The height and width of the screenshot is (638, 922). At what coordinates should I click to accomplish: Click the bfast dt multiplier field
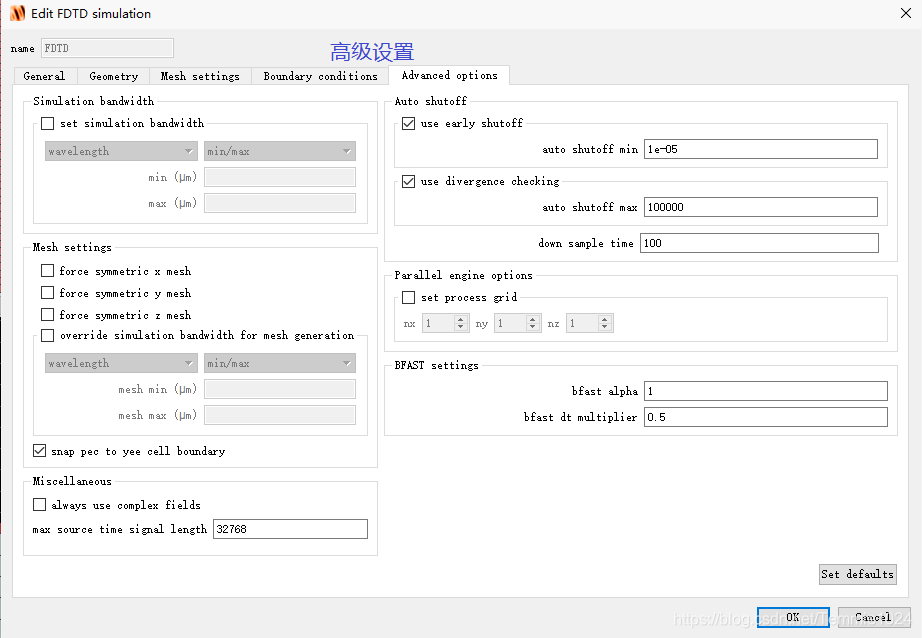(766, 417)
